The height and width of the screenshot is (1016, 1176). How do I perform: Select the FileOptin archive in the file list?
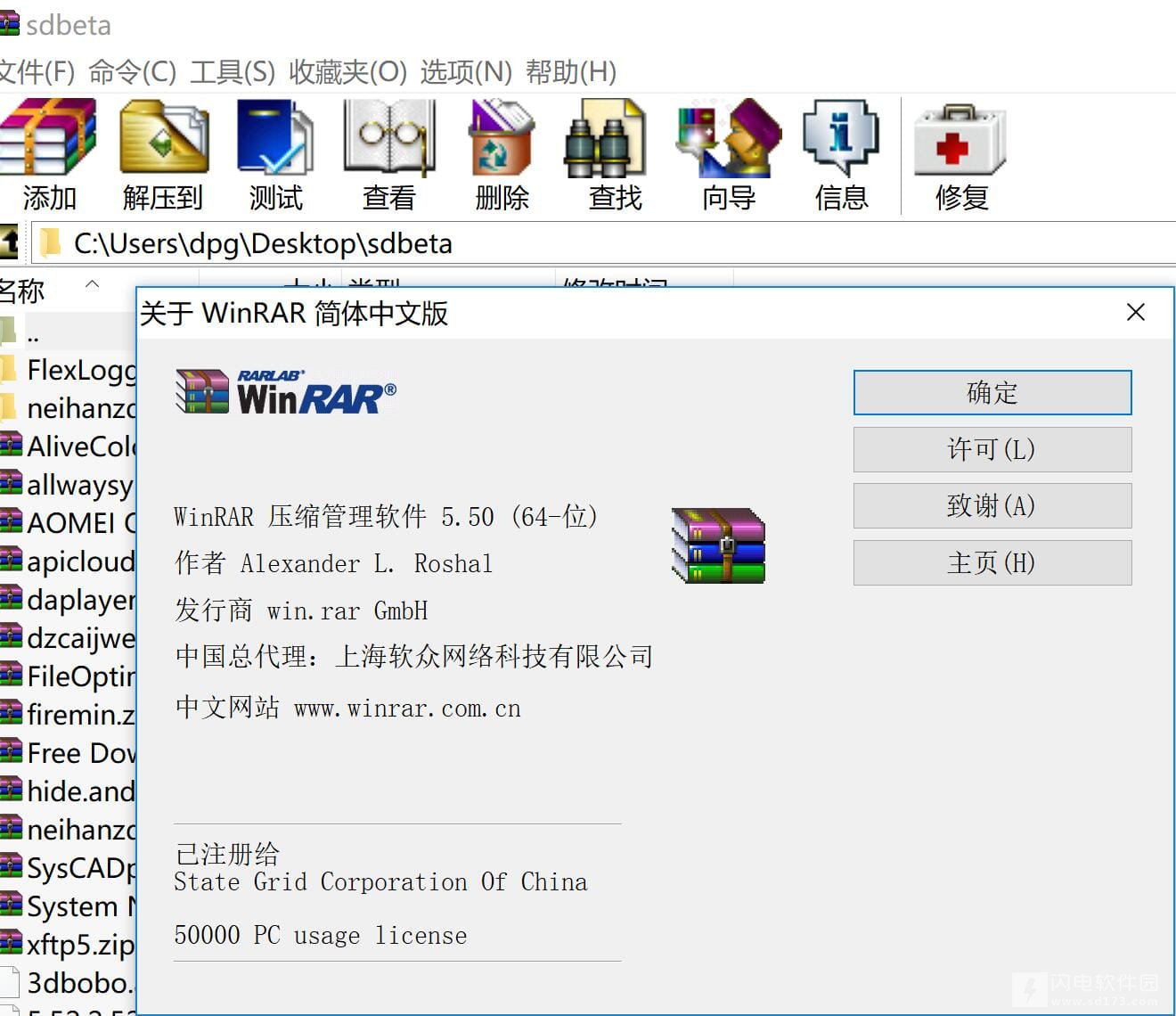[68, 676]
